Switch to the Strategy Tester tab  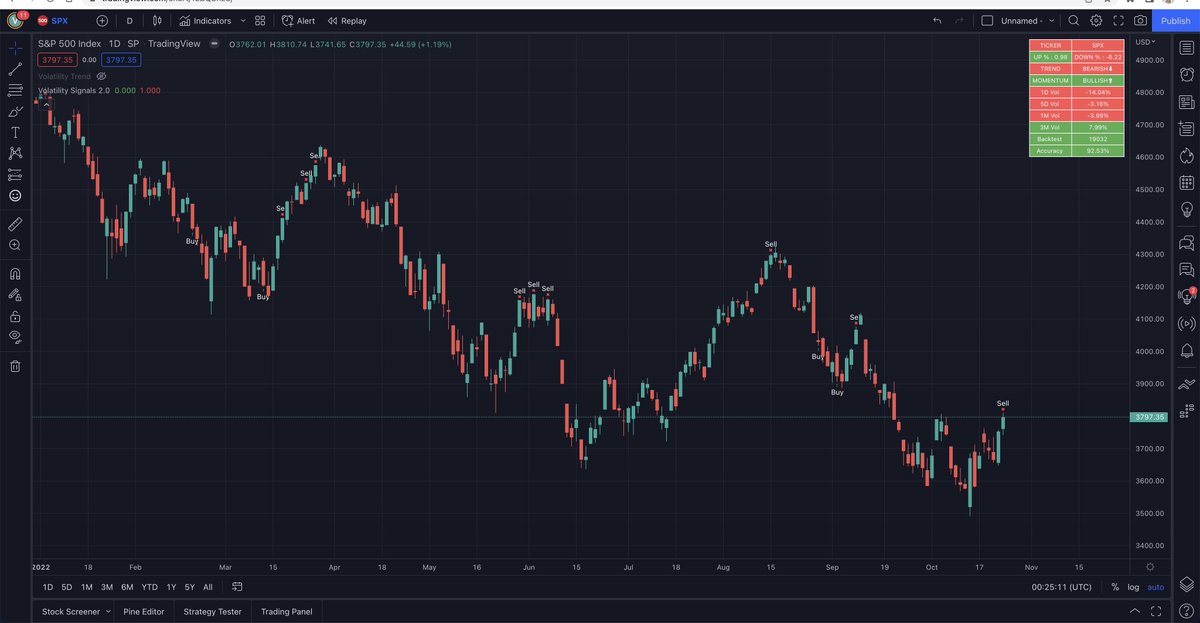click(x=212, y=611)
